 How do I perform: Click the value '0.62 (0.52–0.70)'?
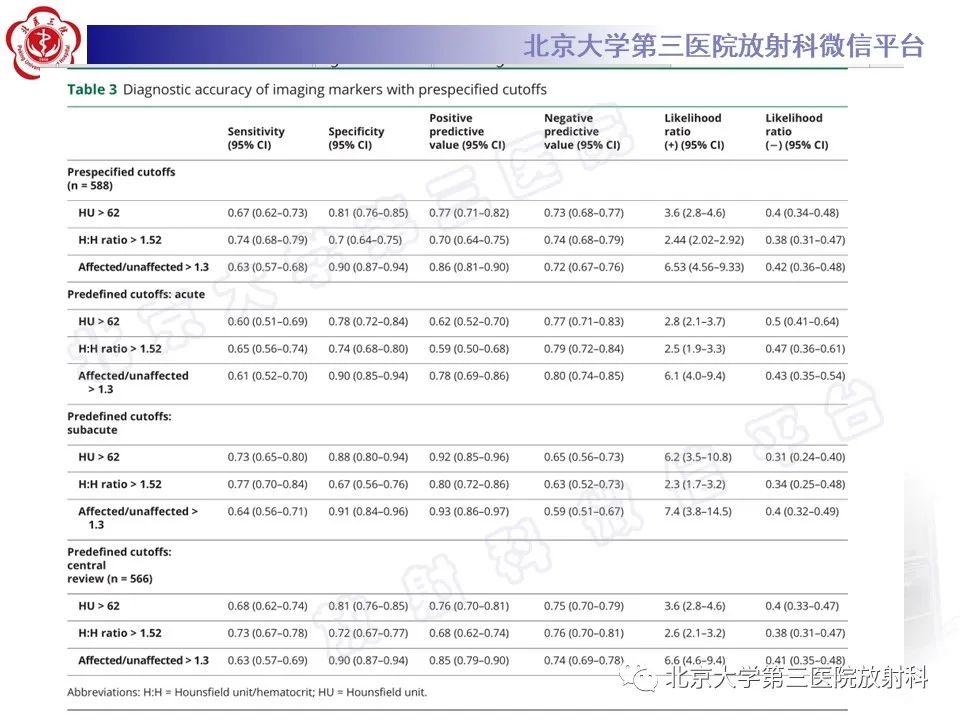pos(469,321)
